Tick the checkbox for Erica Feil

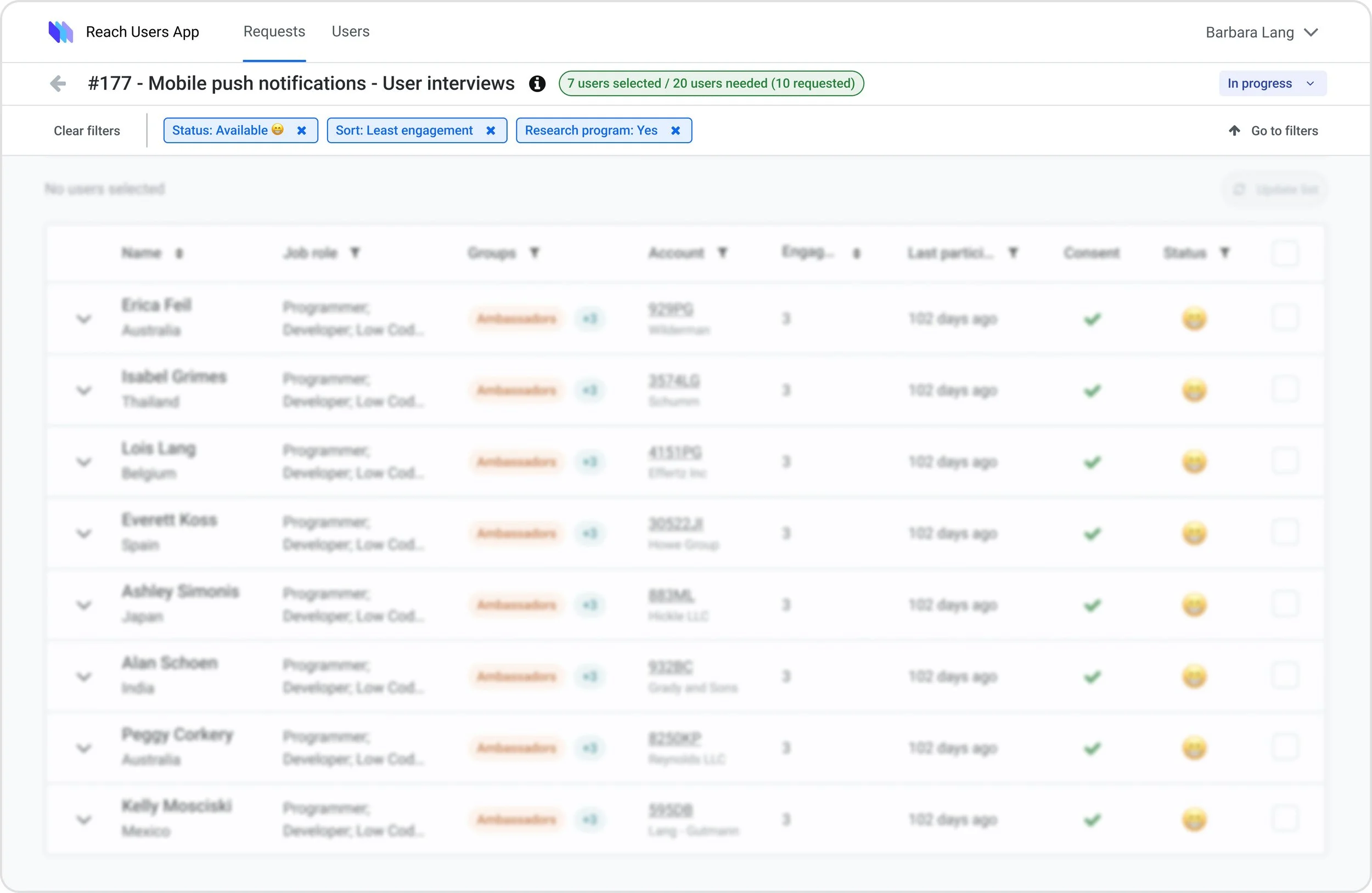[1285, 318]
